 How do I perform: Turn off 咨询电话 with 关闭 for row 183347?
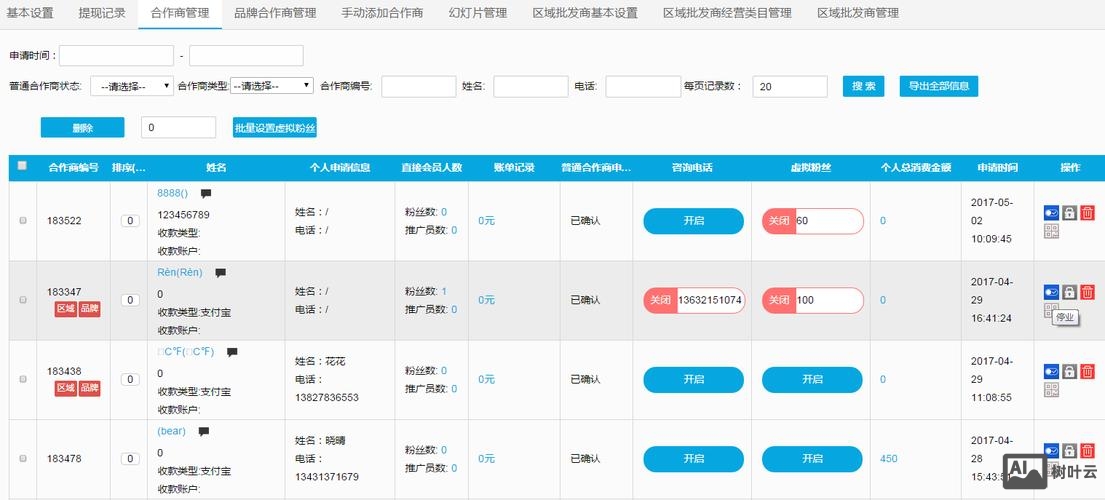[x=660, y=300]
